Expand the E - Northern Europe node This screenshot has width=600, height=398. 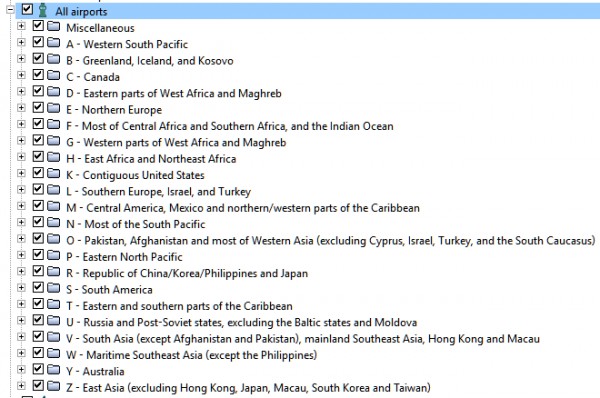[21, 108]
